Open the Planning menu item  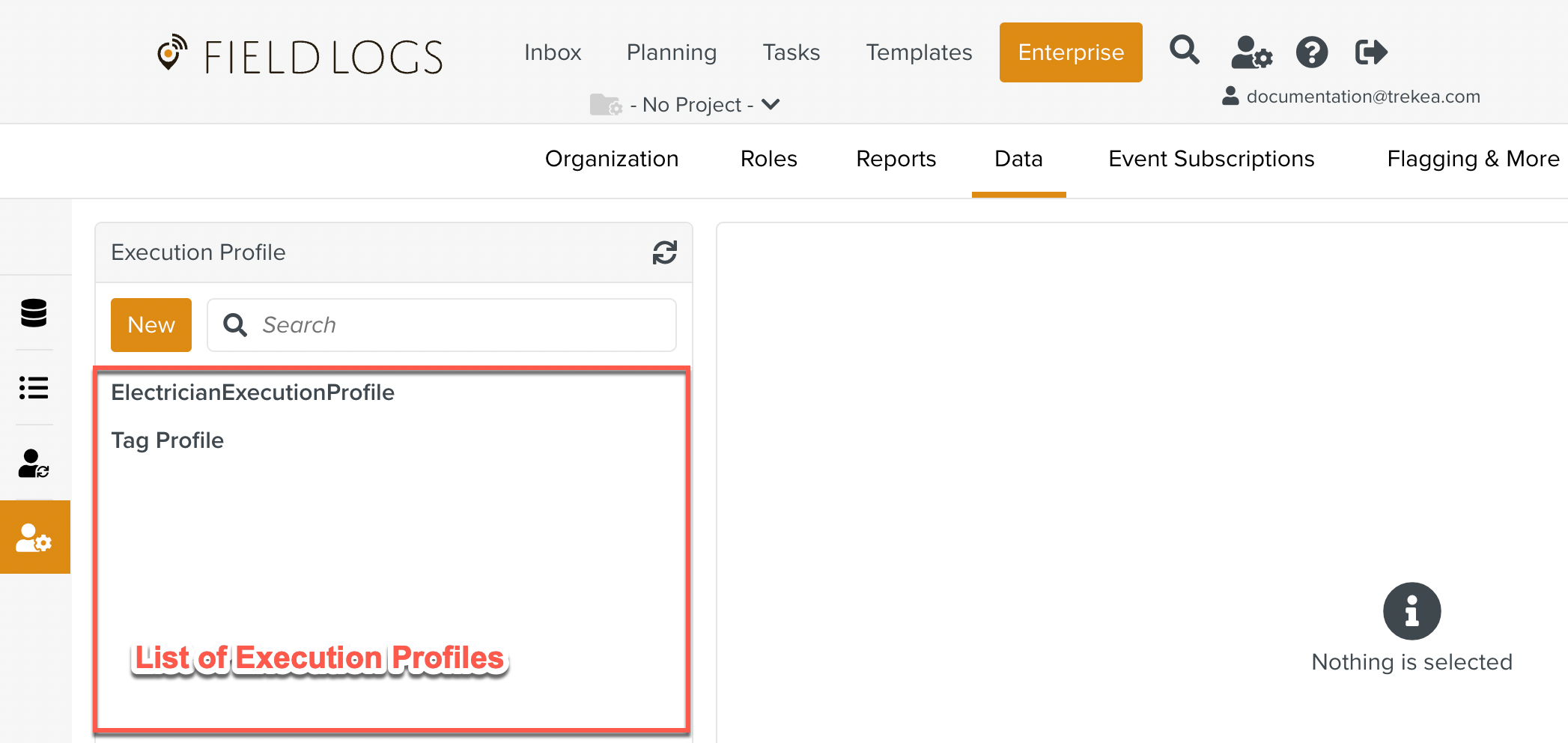click(x=671, y=52)
